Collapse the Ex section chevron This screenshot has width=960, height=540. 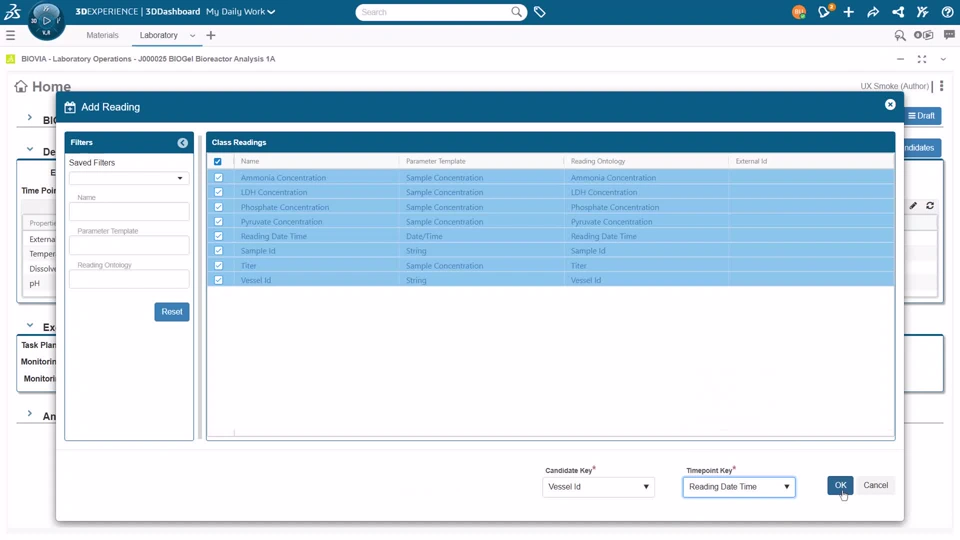29,325
